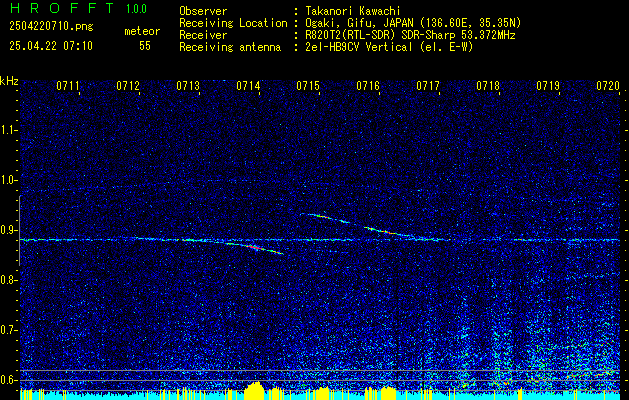This screenshot has height=400, width=629.
Task: Click the 1.1 kHz axis label
Action: [x=8, y=130]
